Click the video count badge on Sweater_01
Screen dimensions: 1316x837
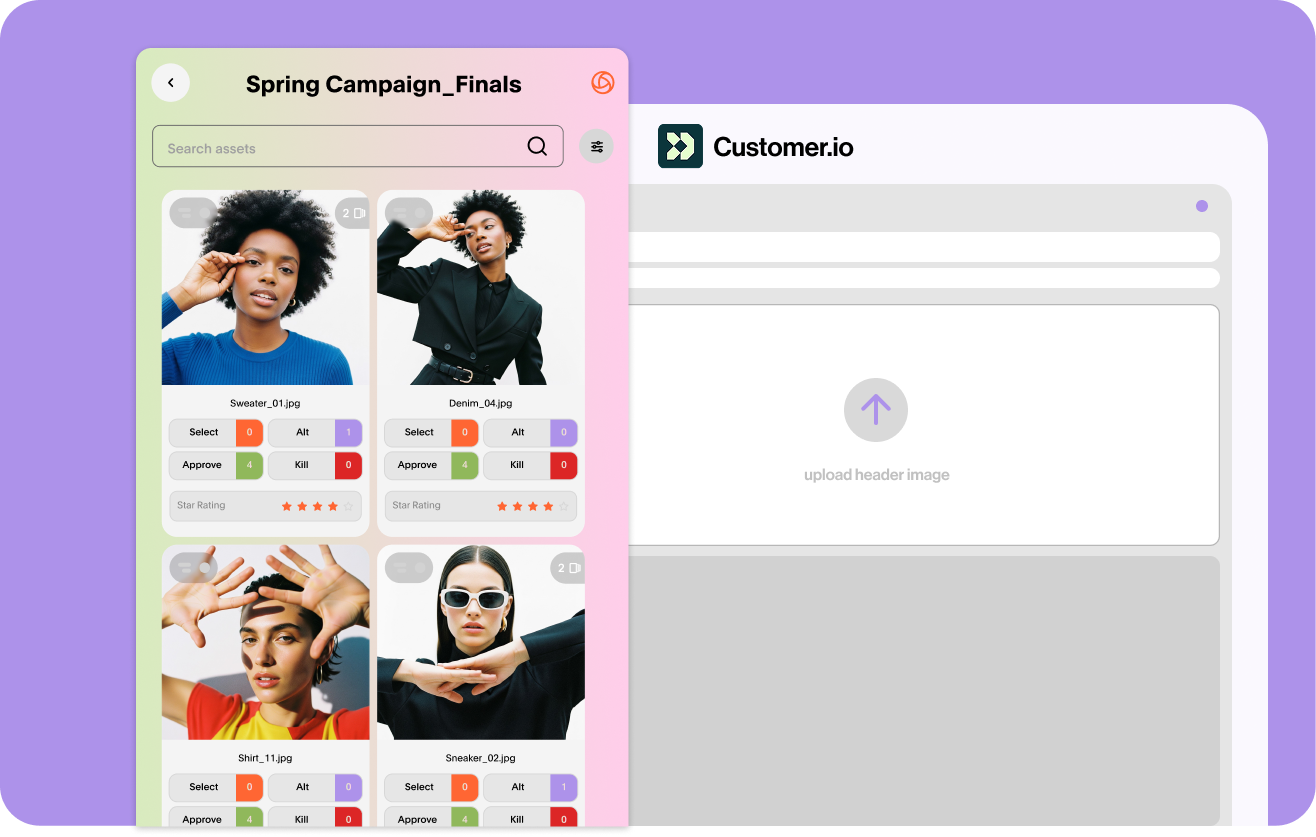click(x=353, y=213)
